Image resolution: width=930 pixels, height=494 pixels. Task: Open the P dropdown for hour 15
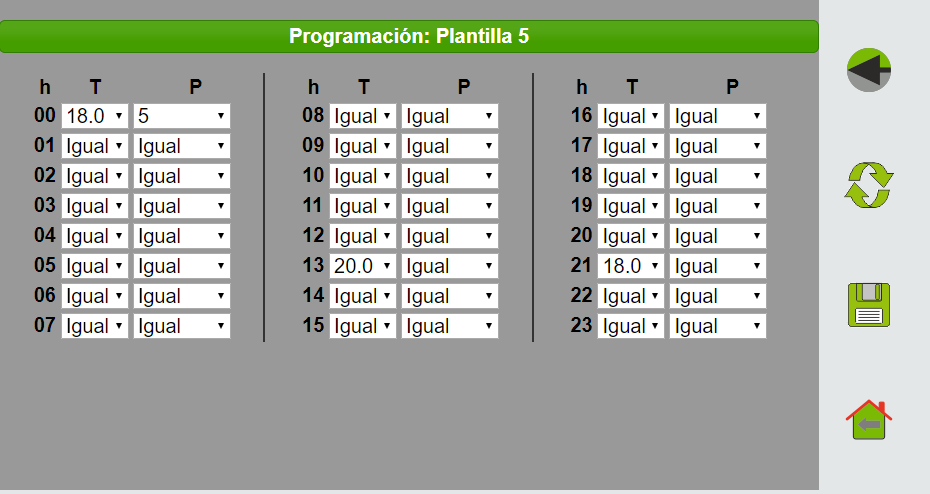450,326
